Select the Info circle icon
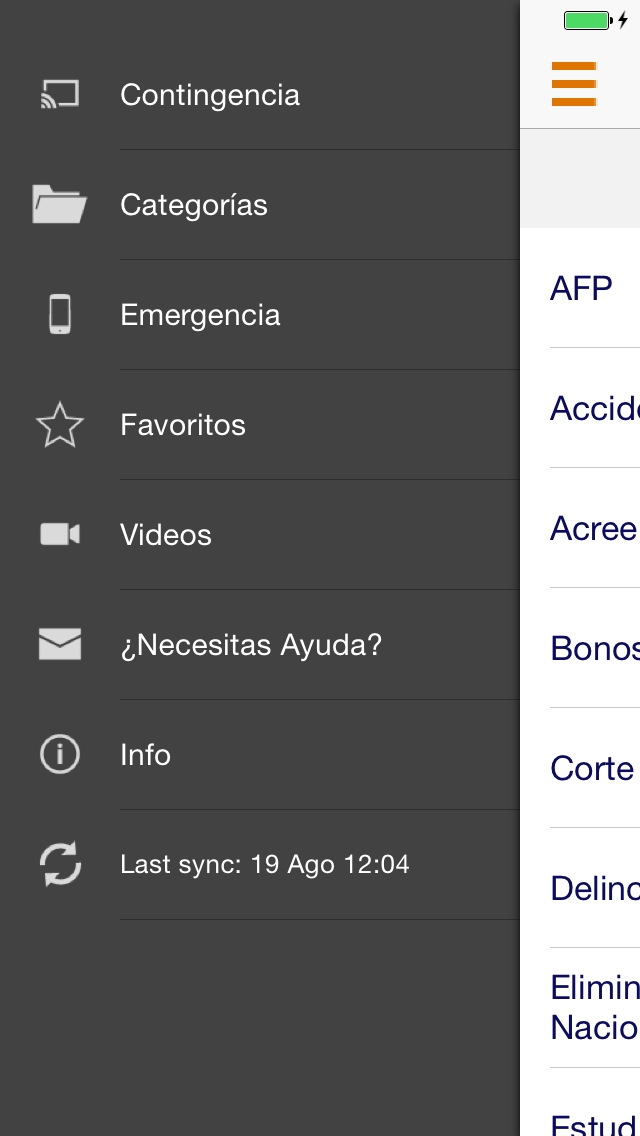 [x=60, y=754]
